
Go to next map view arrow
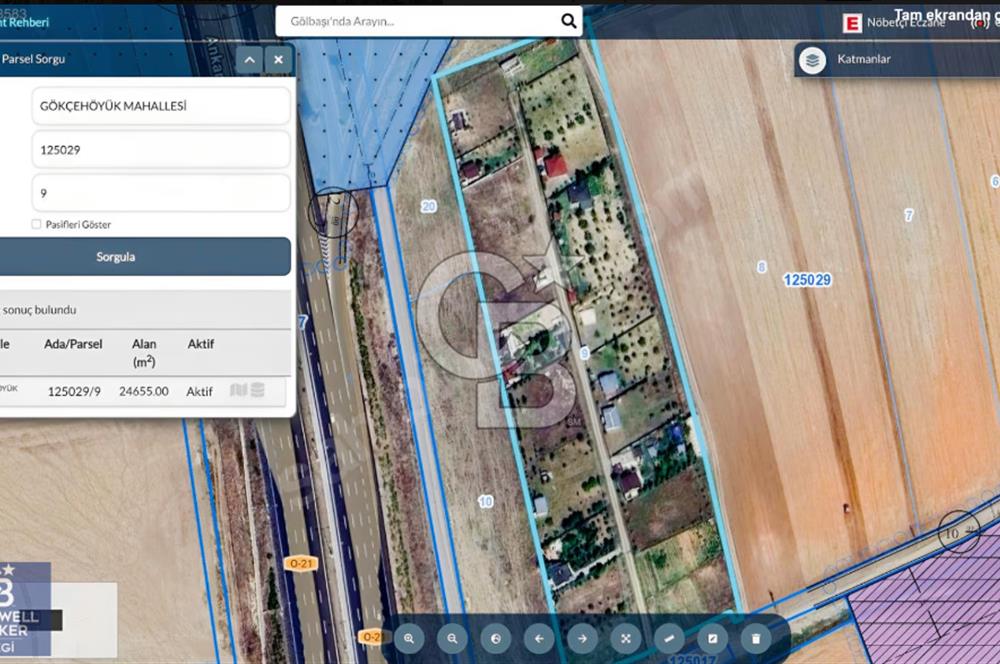click(582, 638)
